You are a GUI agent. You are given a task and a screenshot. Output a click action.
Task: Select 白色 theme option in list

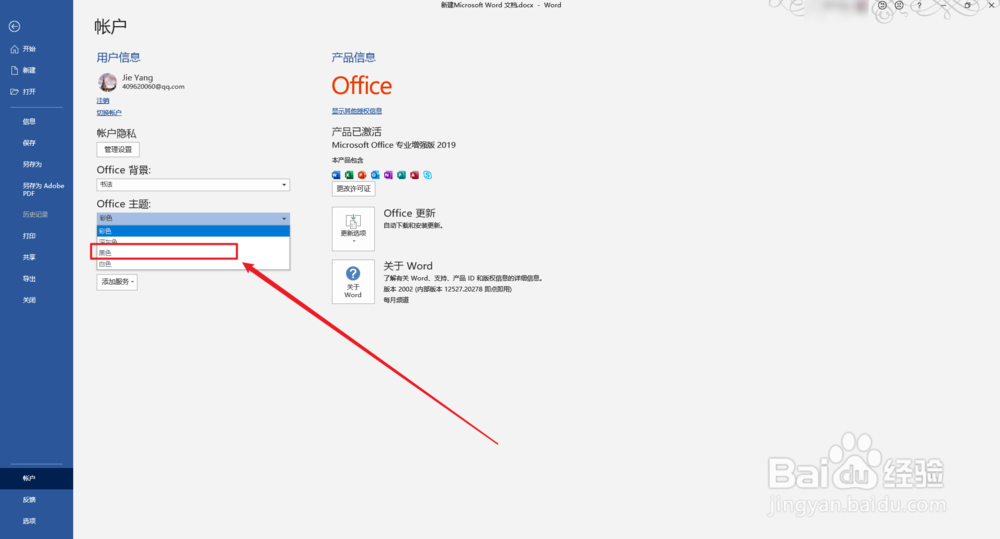click(x=193, y=263)
